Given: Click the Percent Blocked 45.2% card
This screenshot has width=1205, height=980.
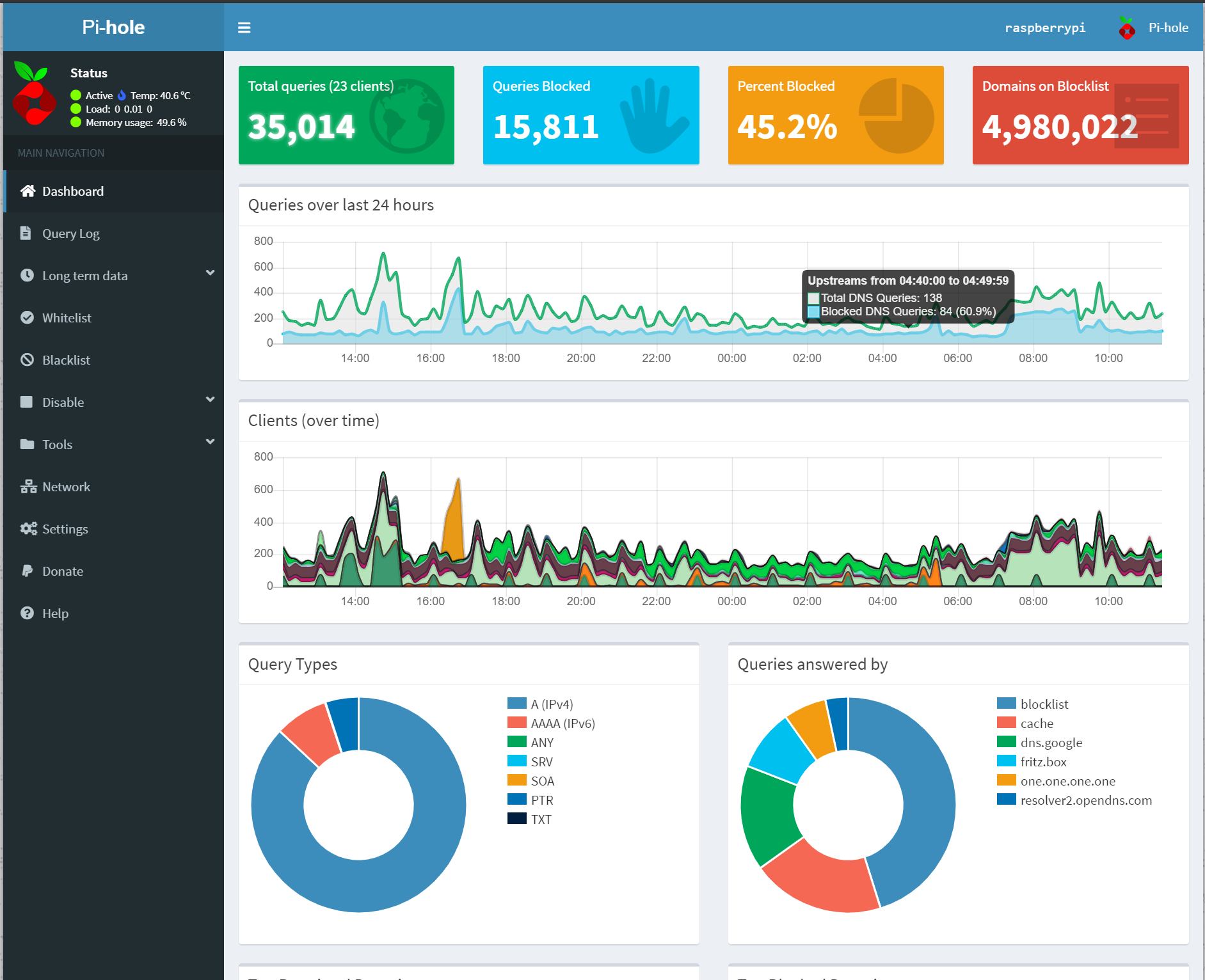Looking at the screenshot, I should pyautogui.click(x=836, y=115).
